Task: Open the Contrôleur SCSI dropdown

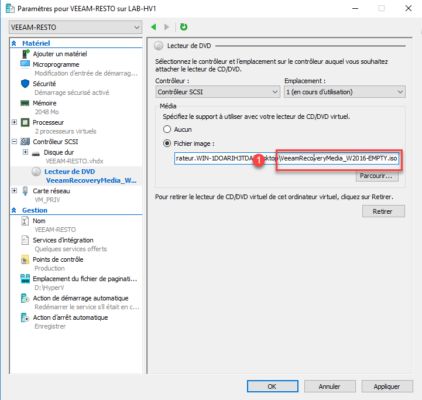Action: click(x=218, y=92)
